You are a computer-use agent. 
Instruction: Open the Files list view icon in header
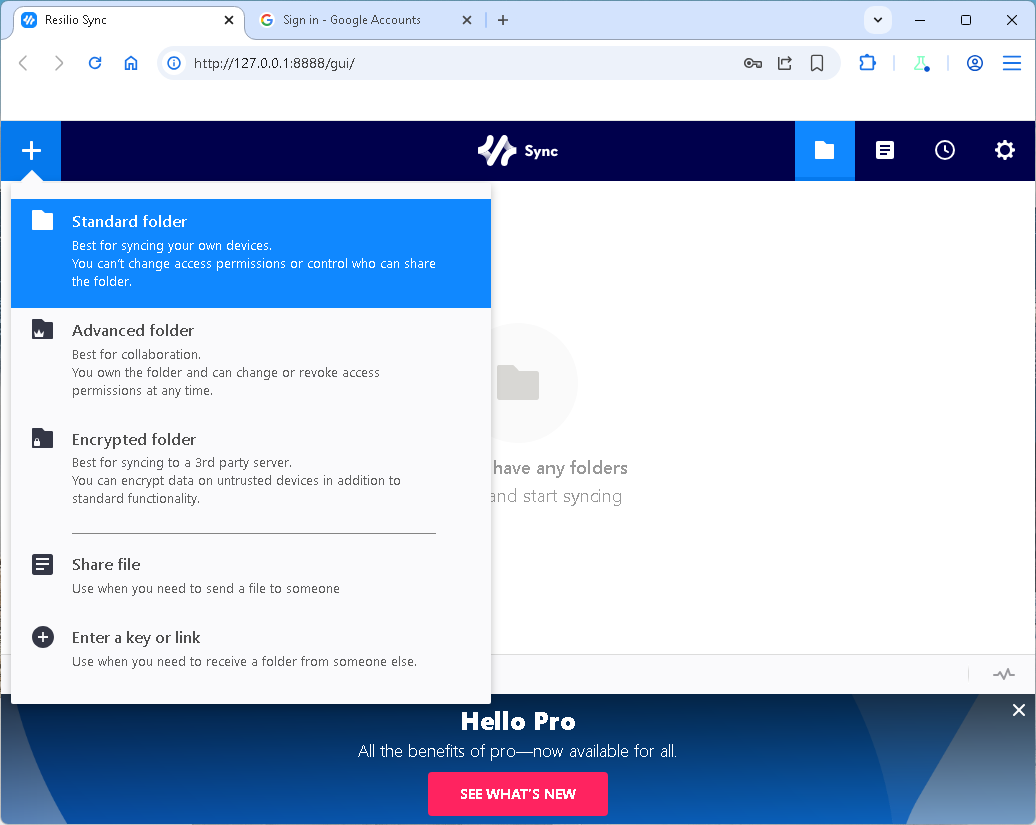[x=885, y=151]
